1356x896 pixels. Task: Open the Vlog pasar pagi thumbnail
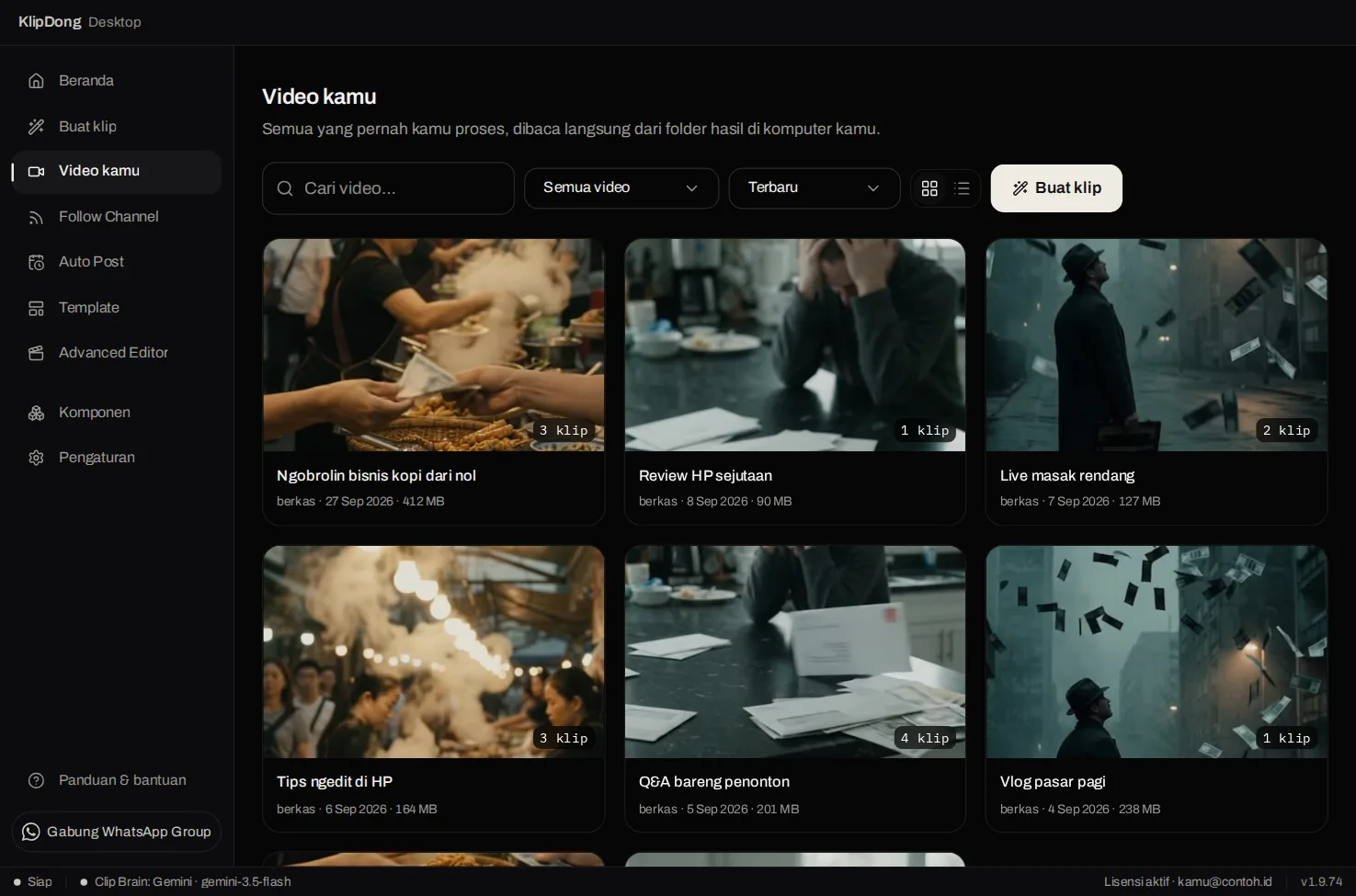coord(1157,652)
